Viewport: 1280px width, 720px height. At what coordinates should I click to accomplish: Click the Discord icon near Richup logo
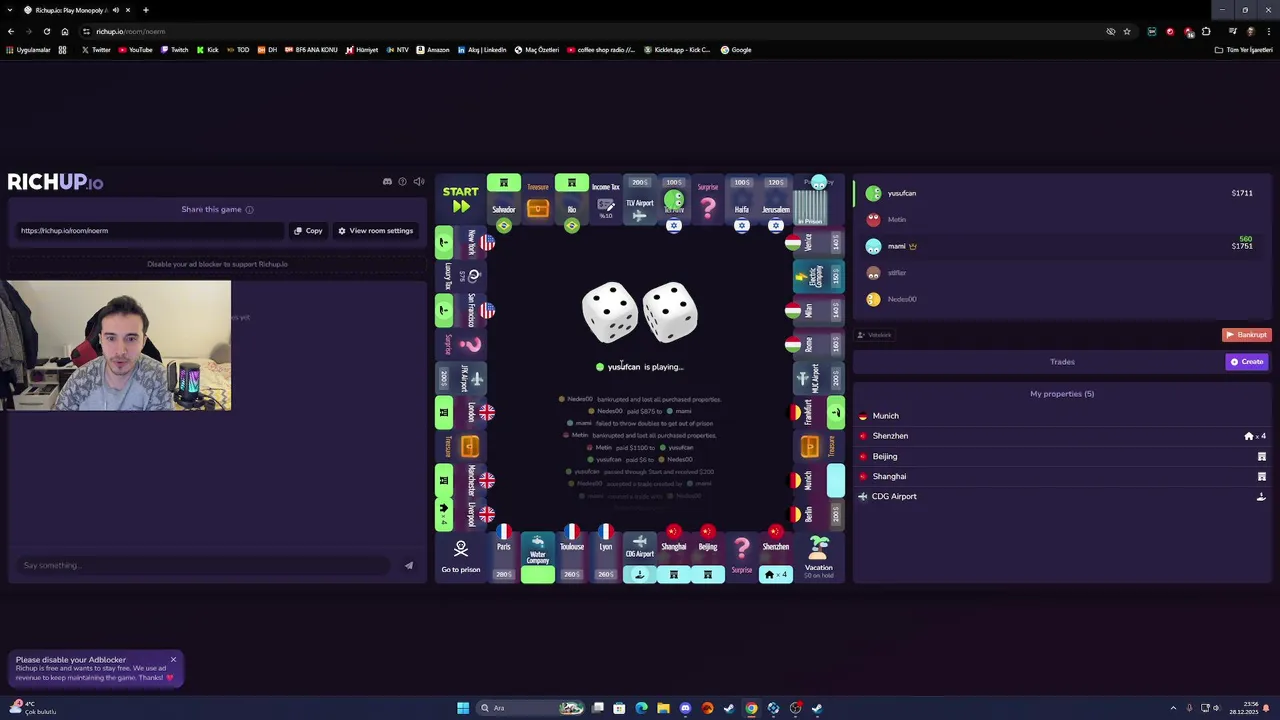pyautogui.click(x=387, y=182)
